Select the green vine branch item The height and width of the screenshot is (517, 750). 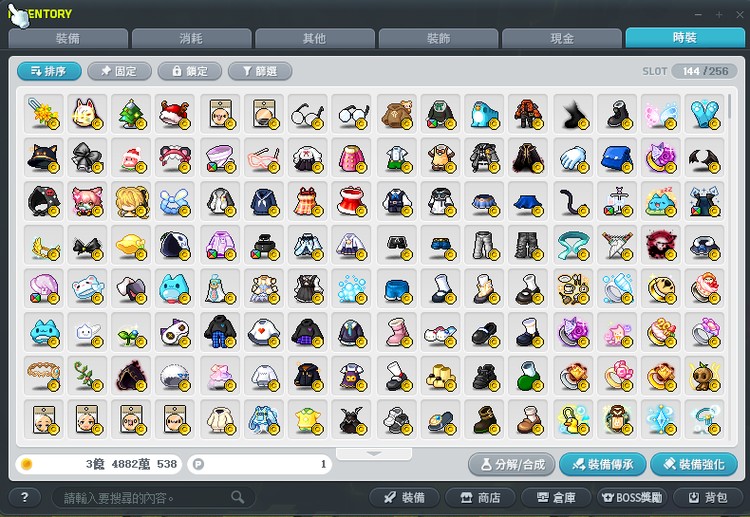point(87,376)
